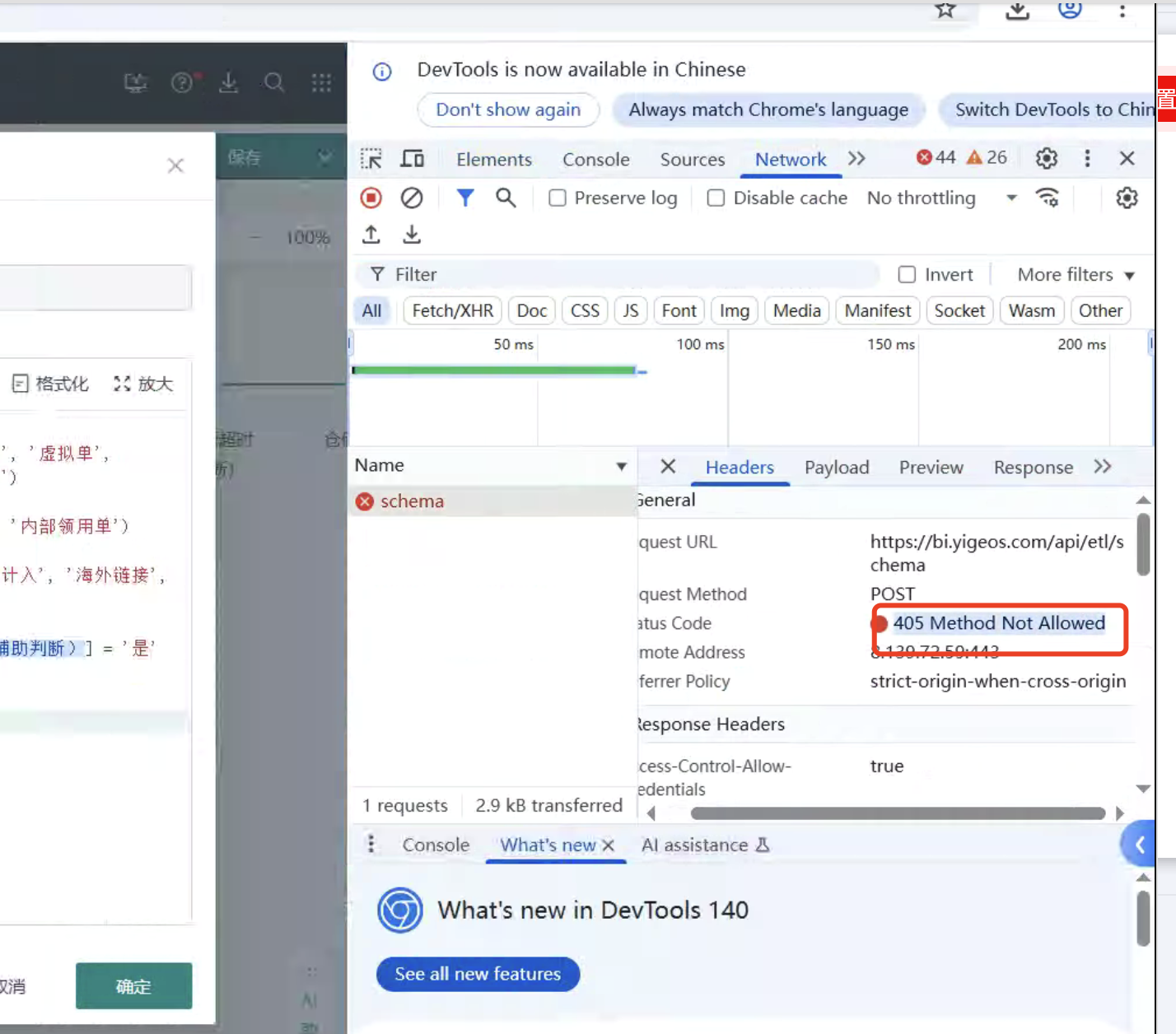Click the export HAR download icon

(x=412, y=235)
